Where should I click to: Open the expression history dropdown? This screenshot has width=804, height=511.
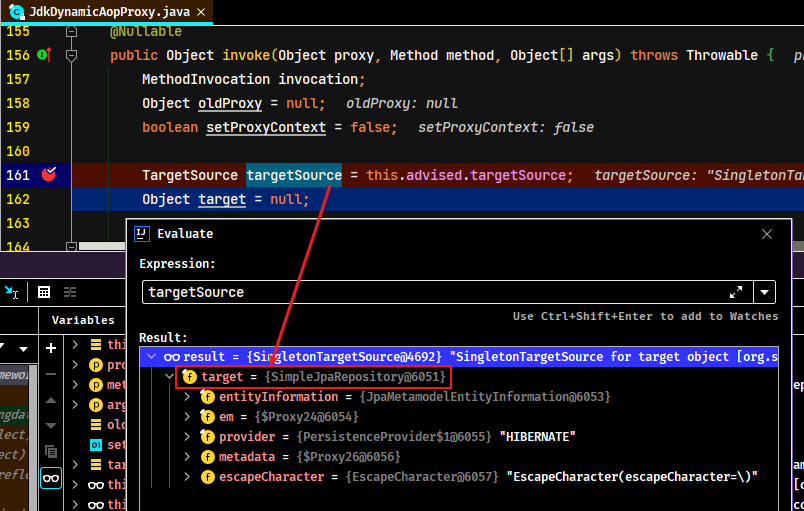pyautogui.click(x=764, y=292)
